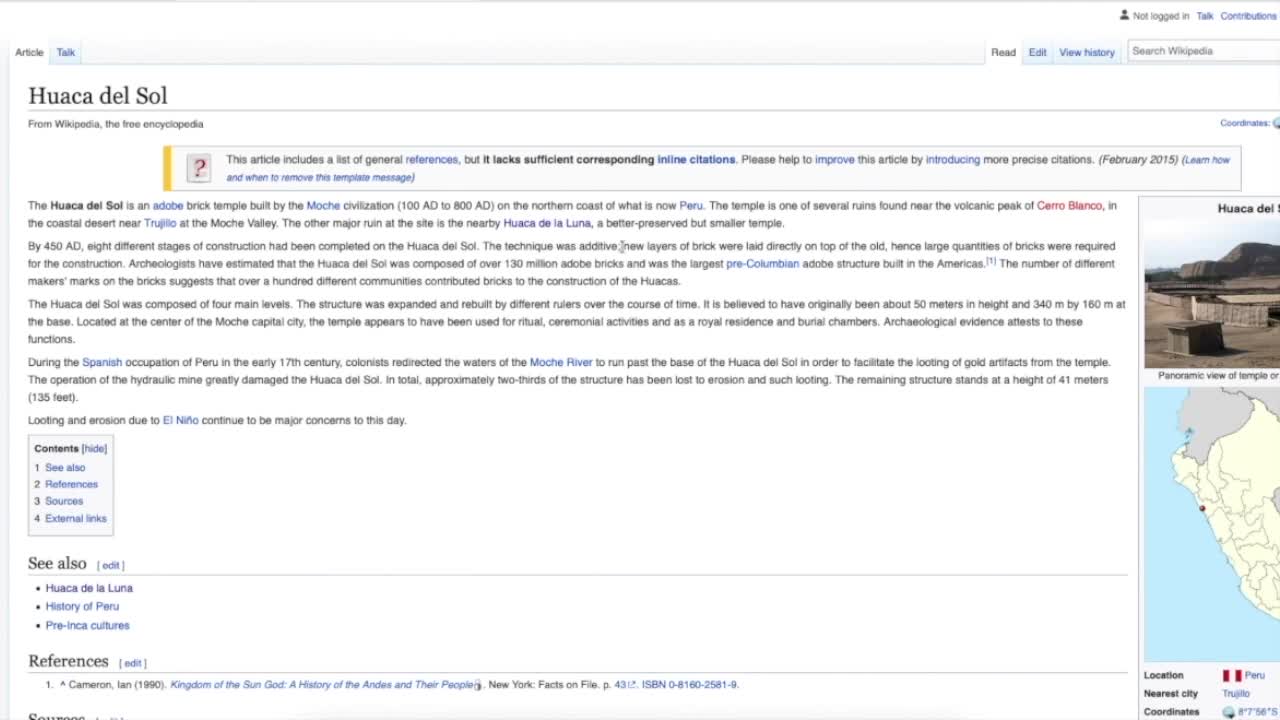Viewport: 1280px width, 720px height.
Task: Open History of Peru link
Action: coord(82,606)
